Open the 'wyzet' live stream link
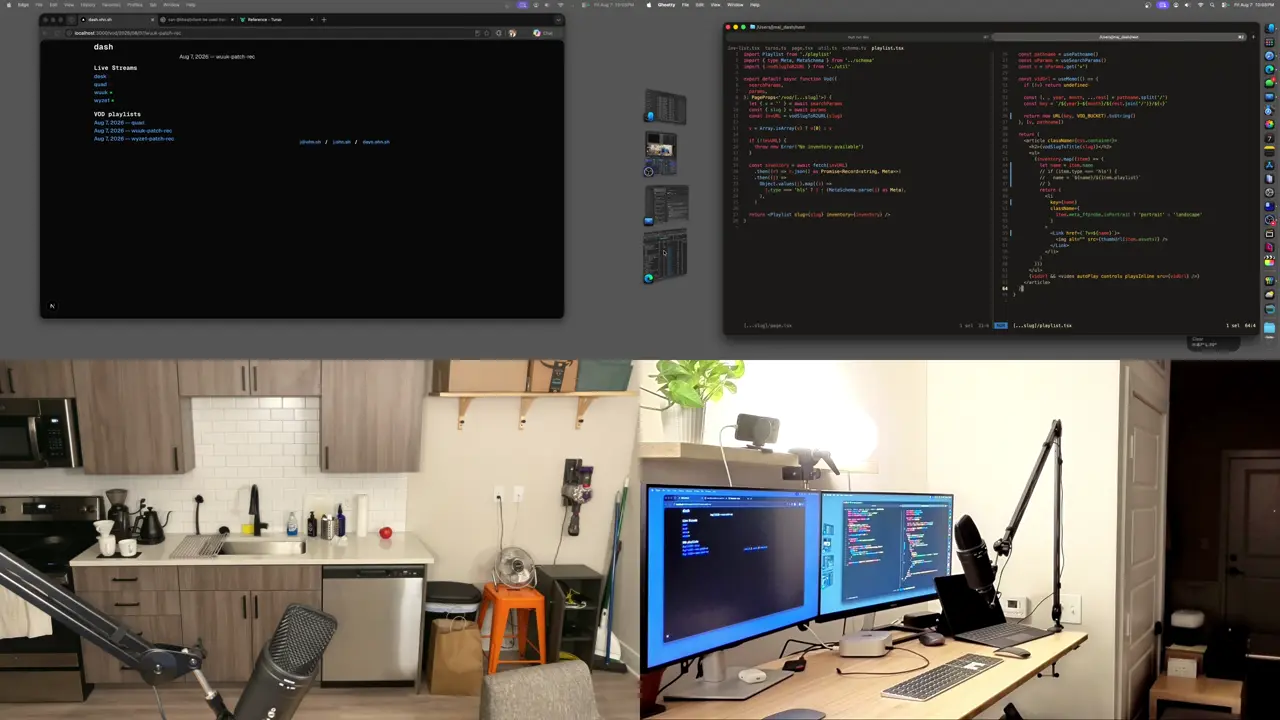The width and height of the screenshot is (1280, 720). [104, 100]
